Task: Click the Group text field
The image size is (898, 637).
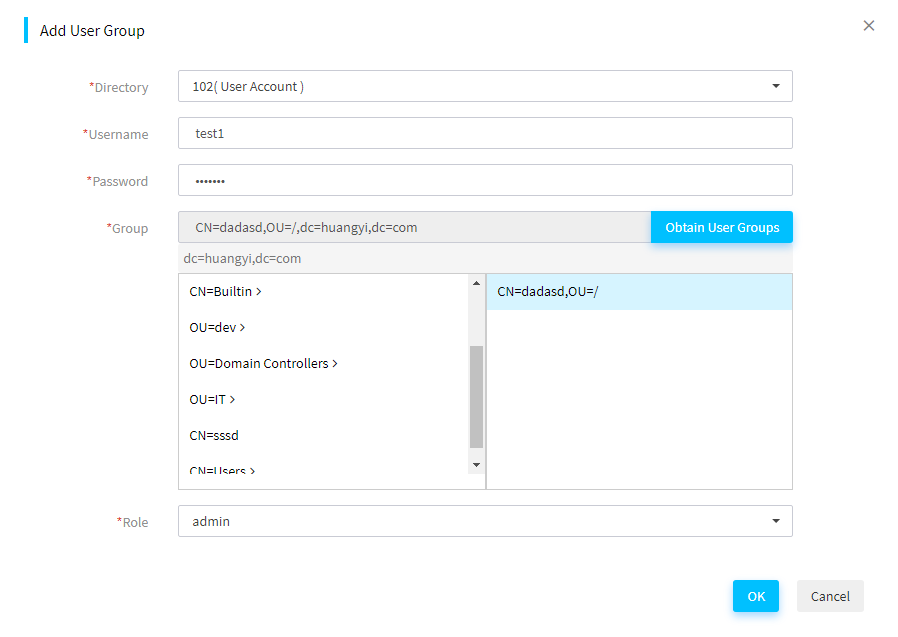Action: click(x=415, y=227)
